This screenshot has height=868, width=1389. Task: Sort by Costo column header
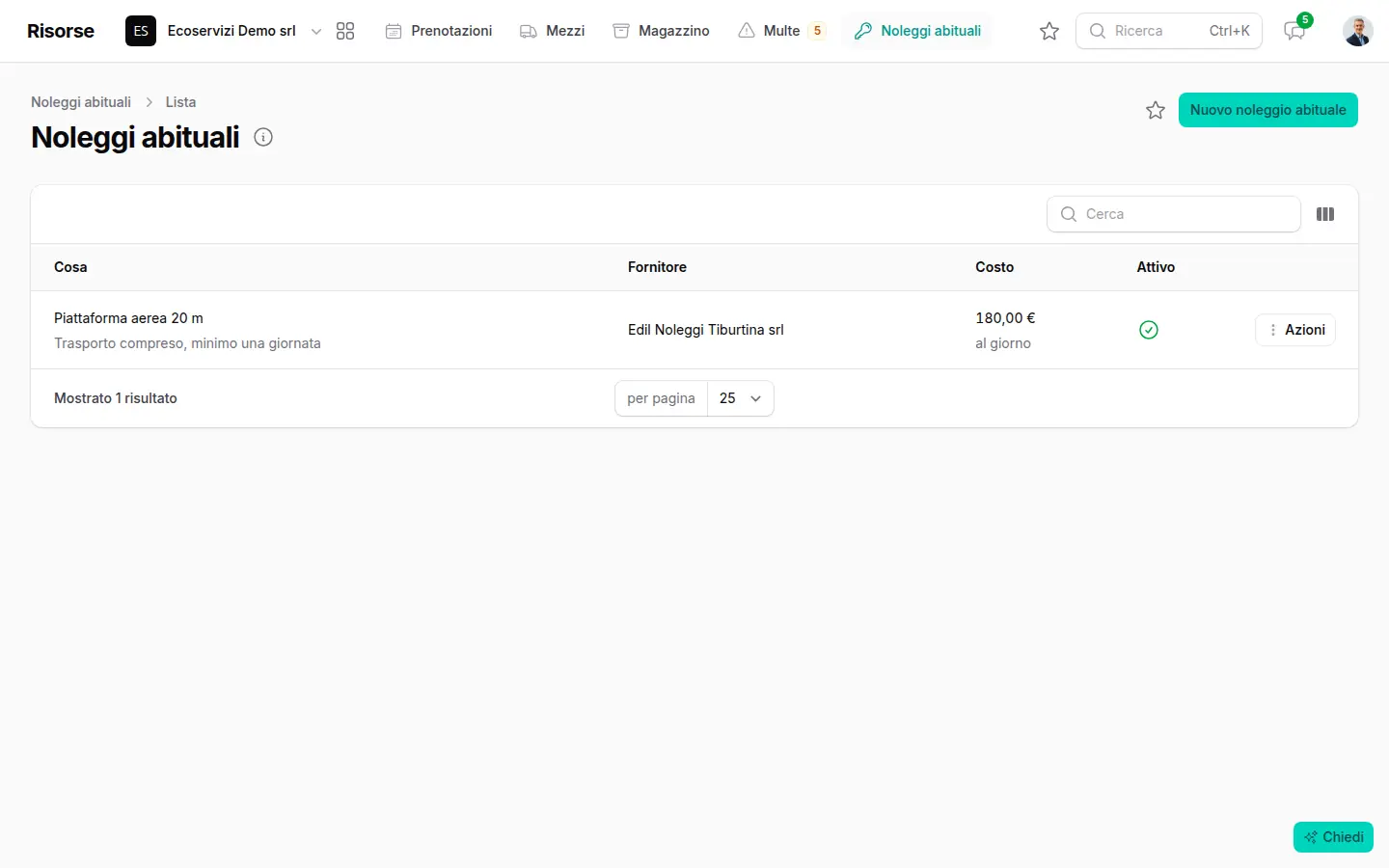[994, 267]
